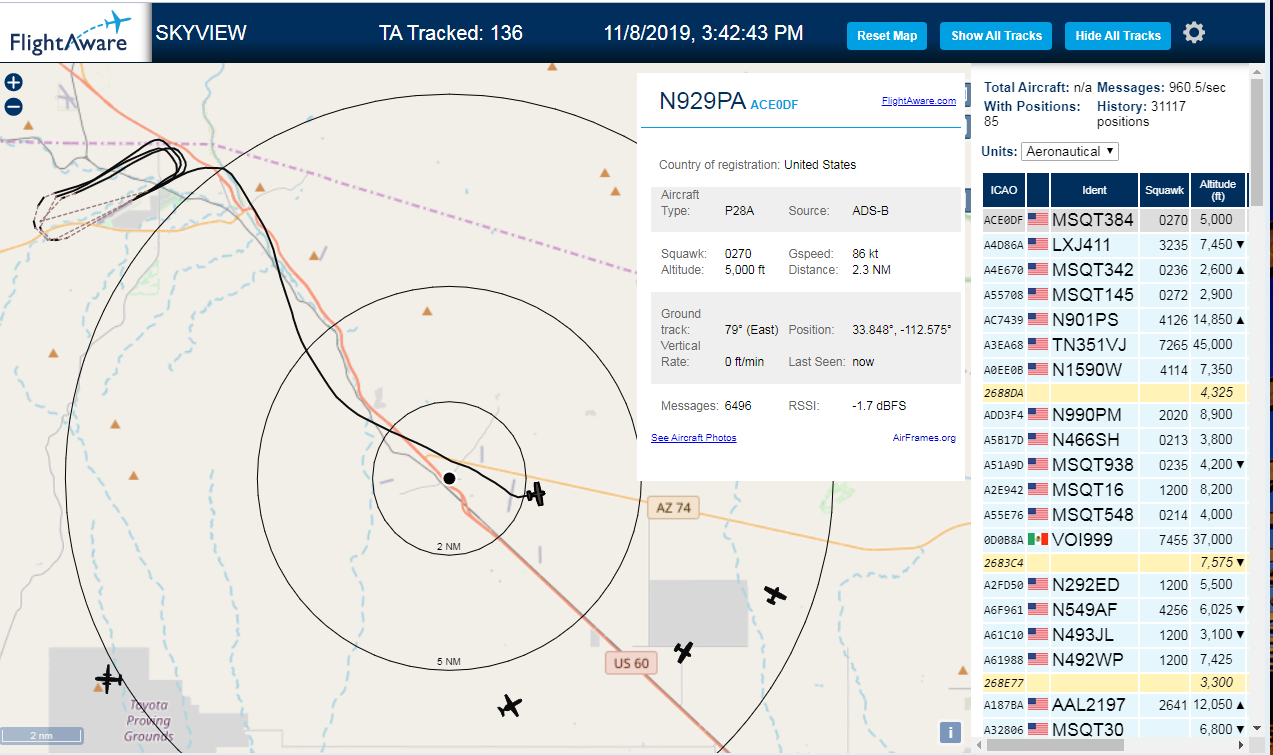The height and width of the screenshot is (755, 1273).
Task: Click the US 60 road label
Action: [631, 663]
